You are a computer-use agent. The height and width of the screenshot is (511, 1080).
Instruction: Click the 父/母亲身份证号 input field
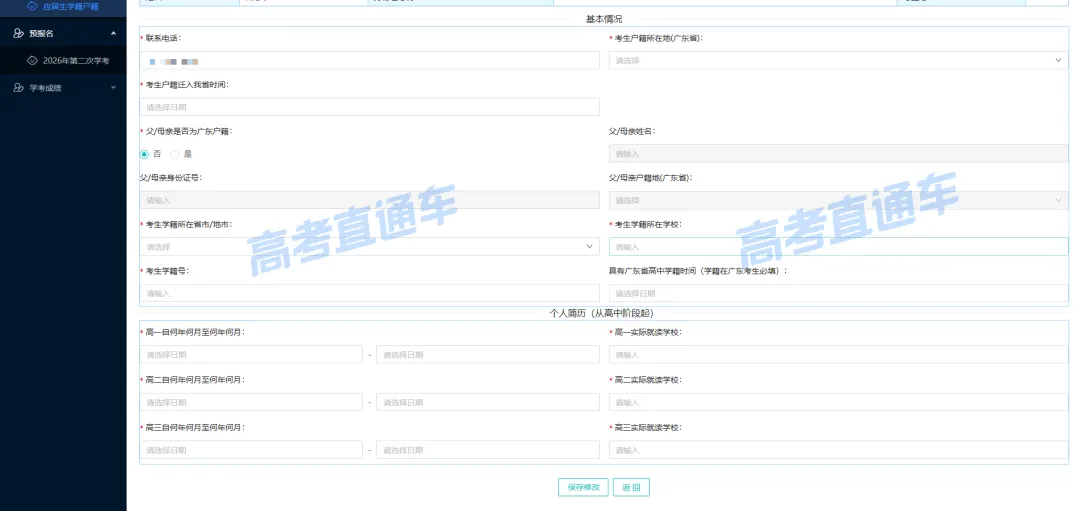[x=369, y=200]
